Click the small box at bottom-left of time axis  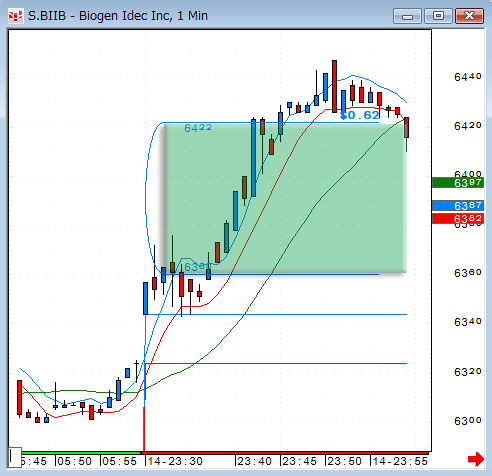tap(15, 457)
